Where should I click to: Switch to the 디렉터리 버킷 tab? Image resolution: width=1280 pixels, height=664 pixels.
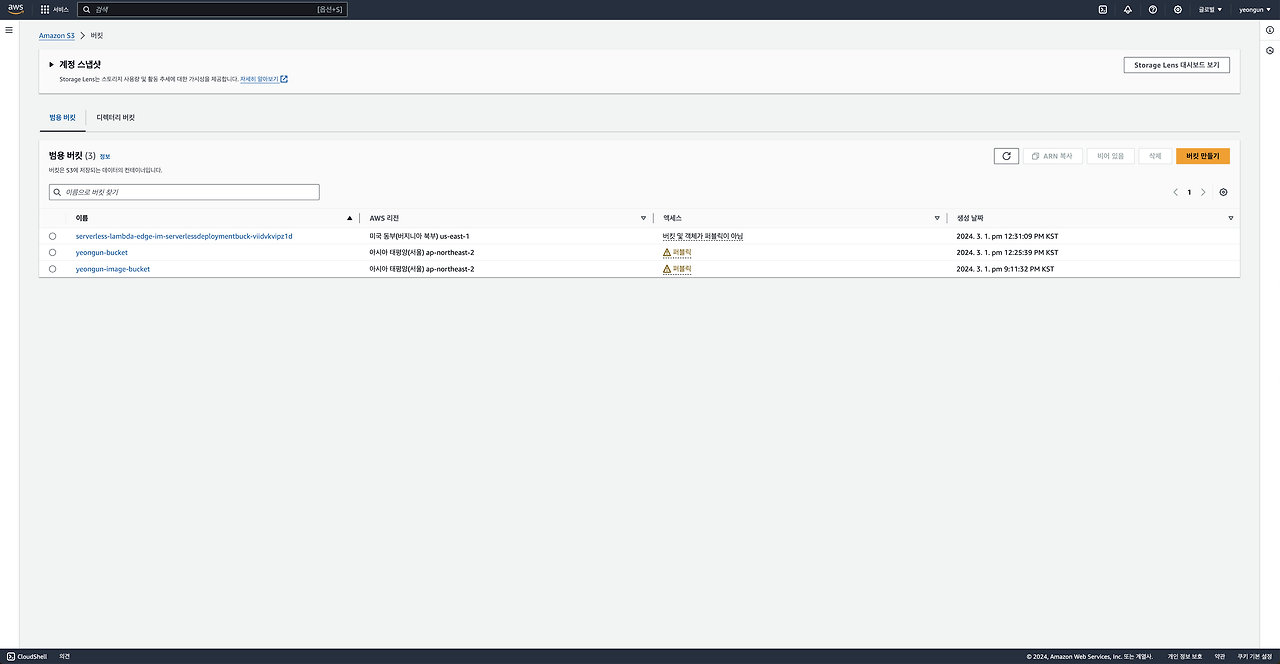tap(116, 117)
